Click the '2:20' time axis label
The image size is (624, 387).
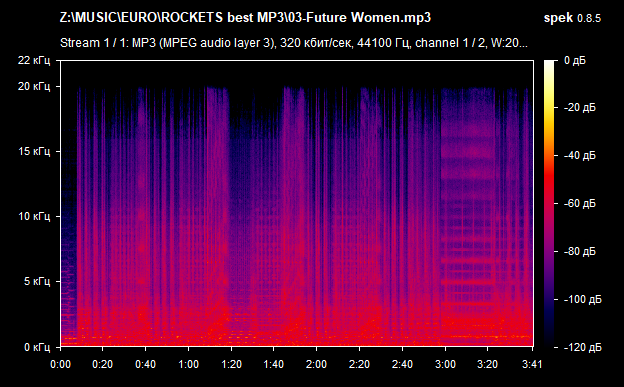(x=359, y=364)
